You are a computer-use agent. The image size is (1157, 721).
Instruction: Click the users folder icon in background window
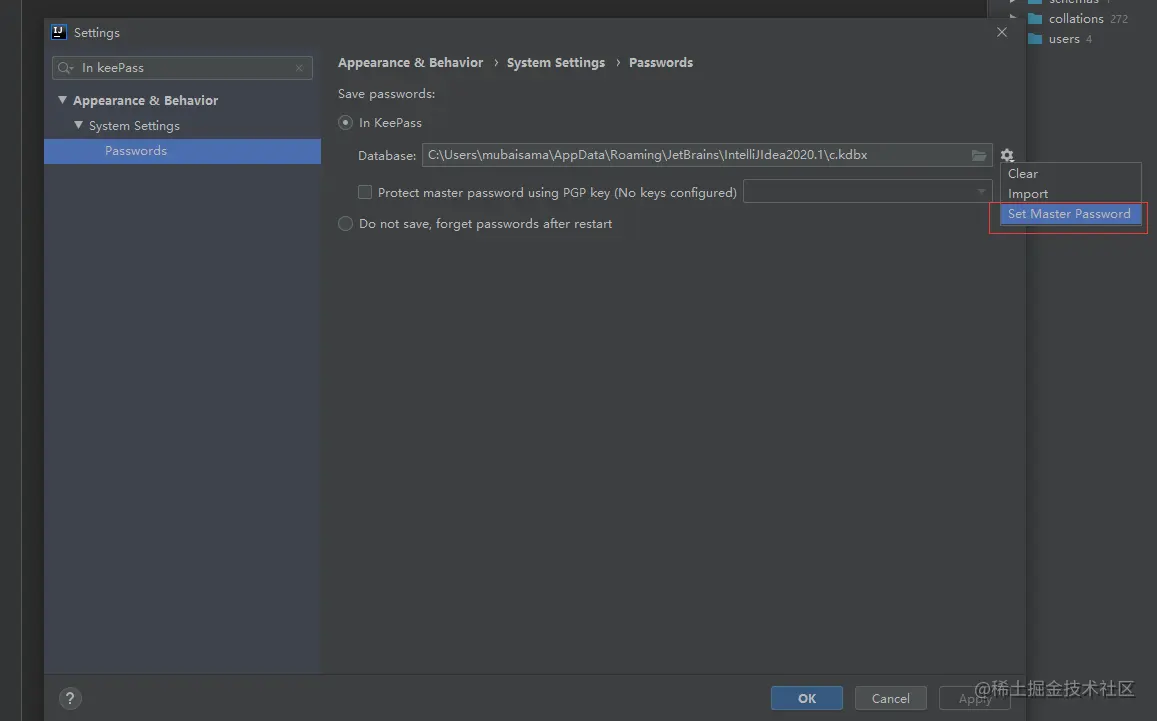(x=1035, y=38)
